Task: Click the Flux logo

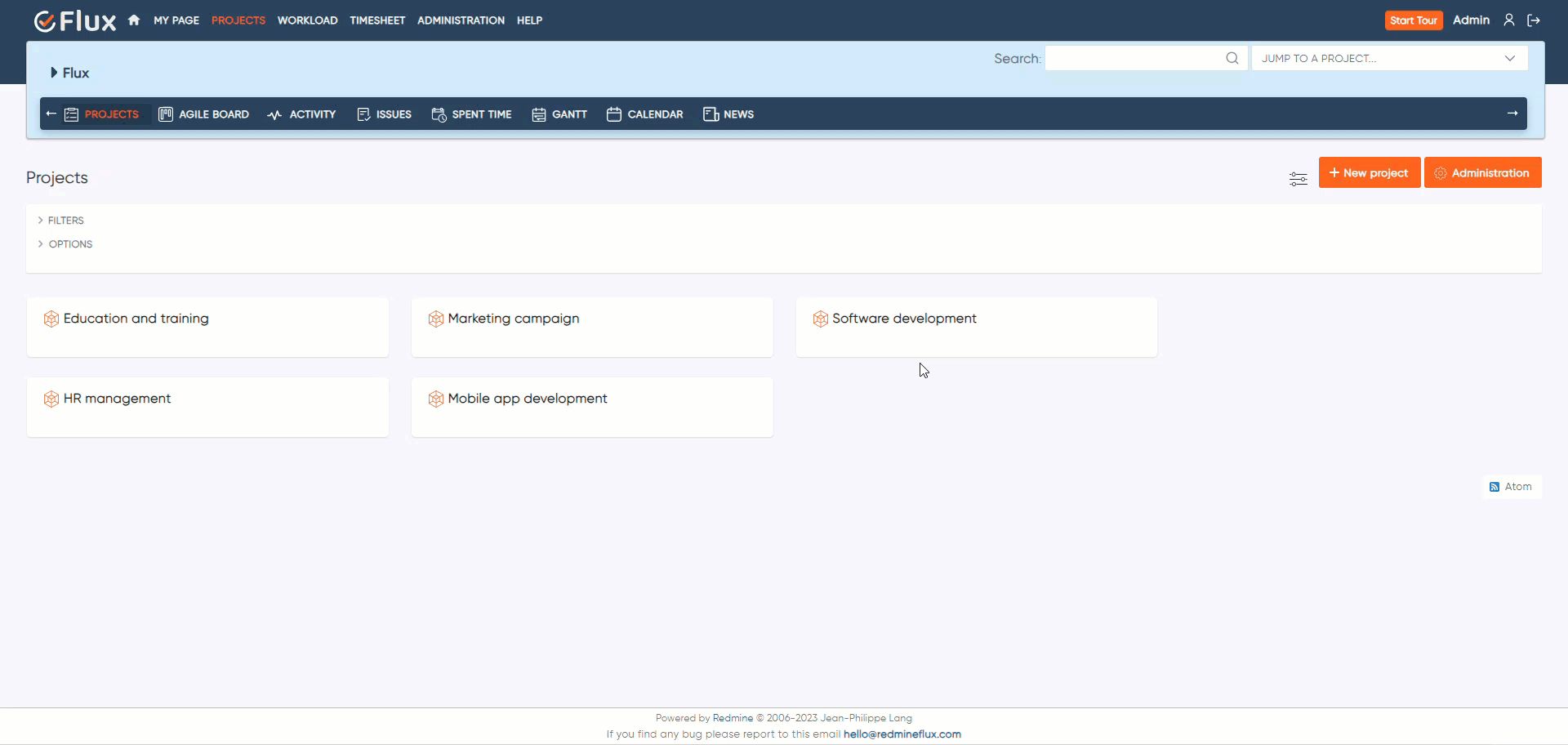Action: click(x=75, y=20)
